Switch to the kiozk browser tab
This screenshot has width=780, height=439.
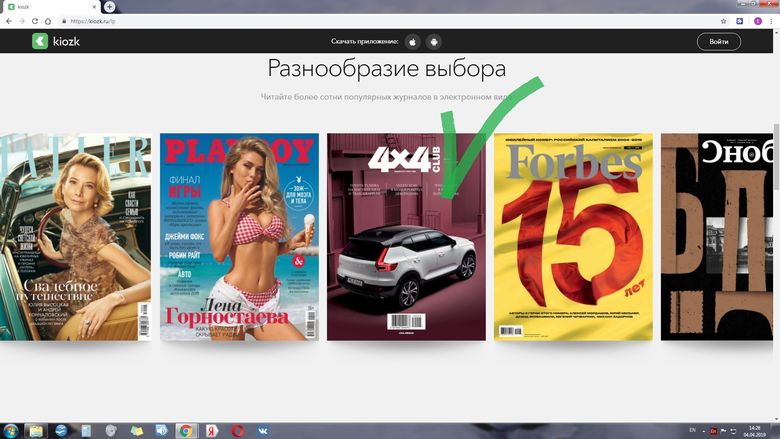tap(45, 6)
